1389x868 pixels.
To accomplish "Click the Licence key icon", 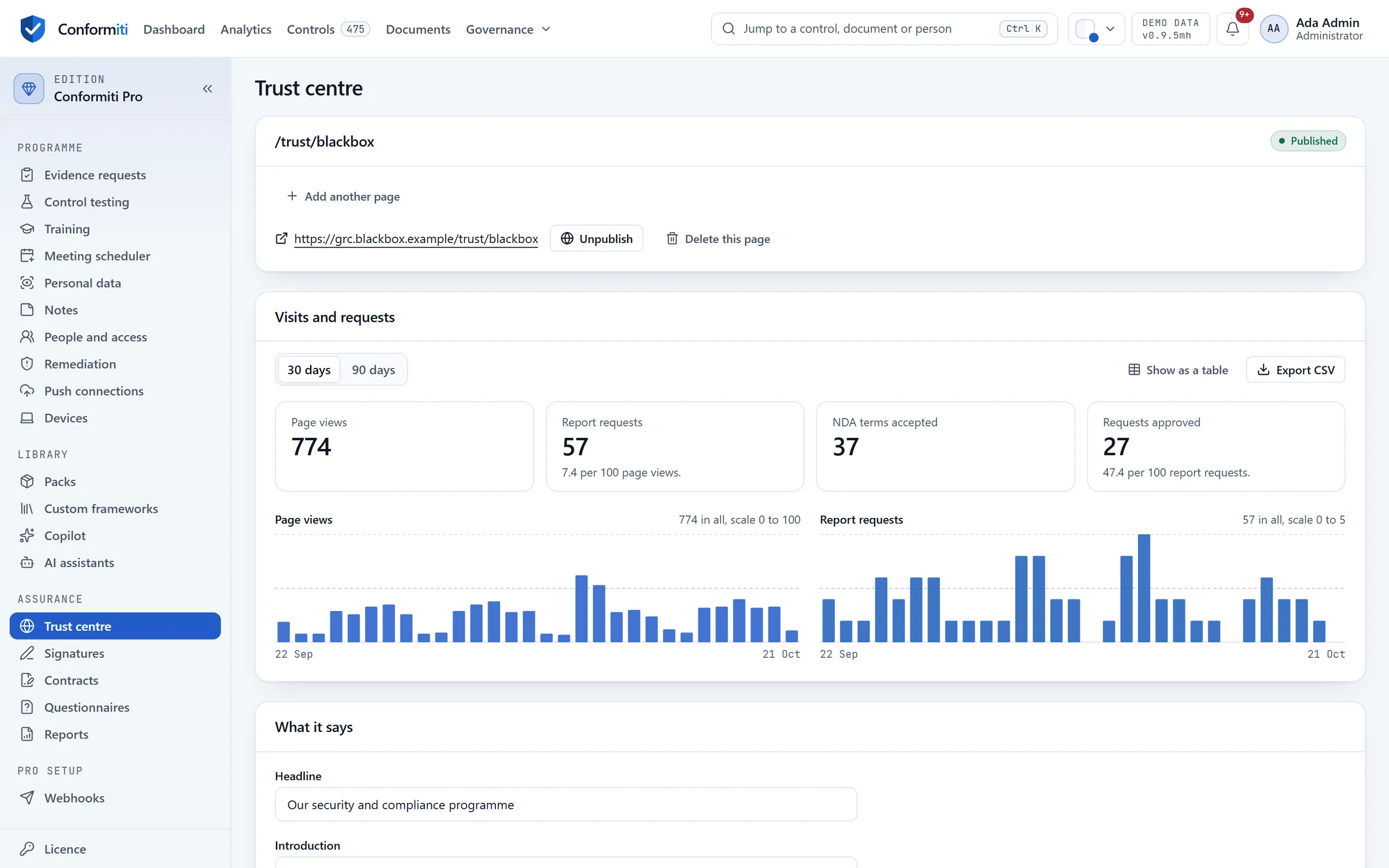I will pyautogui.click(x=27, y=849).
